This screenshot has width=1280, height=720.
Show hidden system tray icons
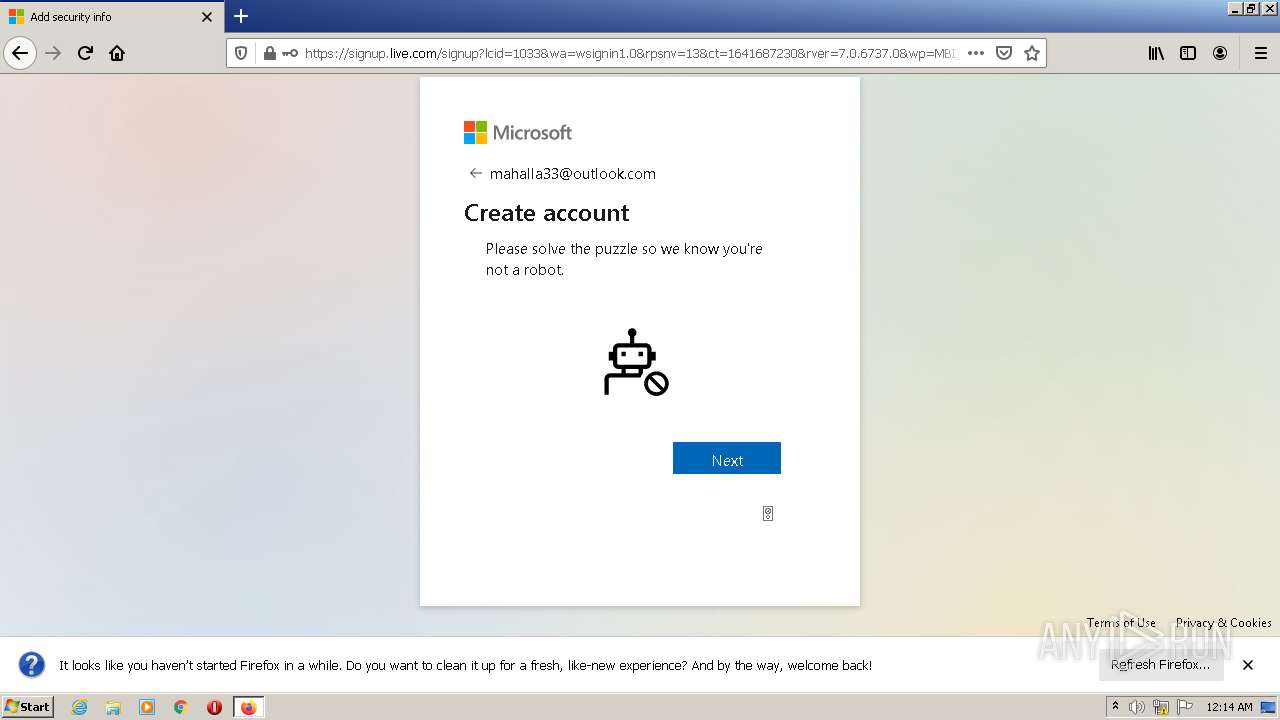pos(1115,706)
